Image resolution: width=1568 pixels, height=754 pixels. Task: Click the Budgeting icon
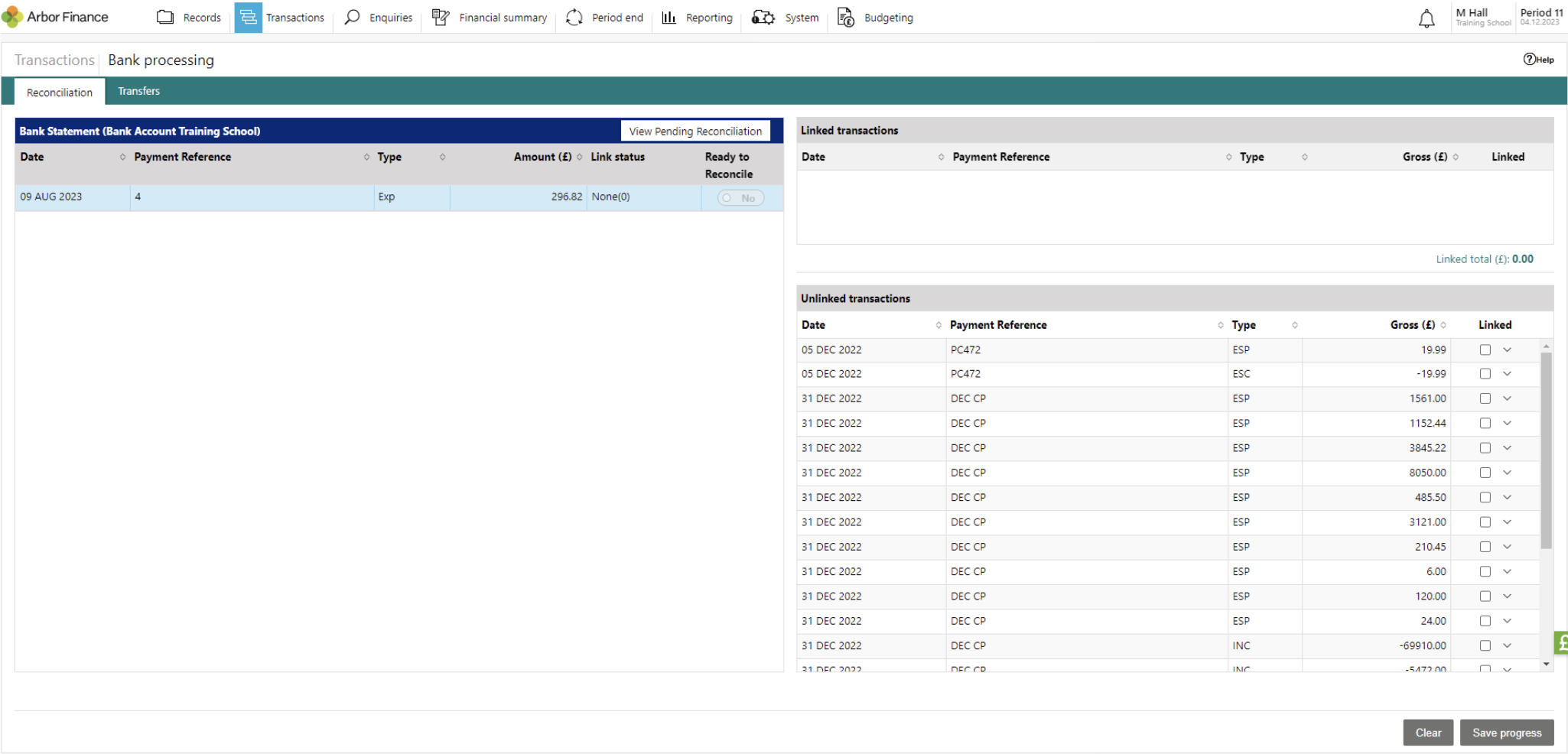(x=845, y=17)
